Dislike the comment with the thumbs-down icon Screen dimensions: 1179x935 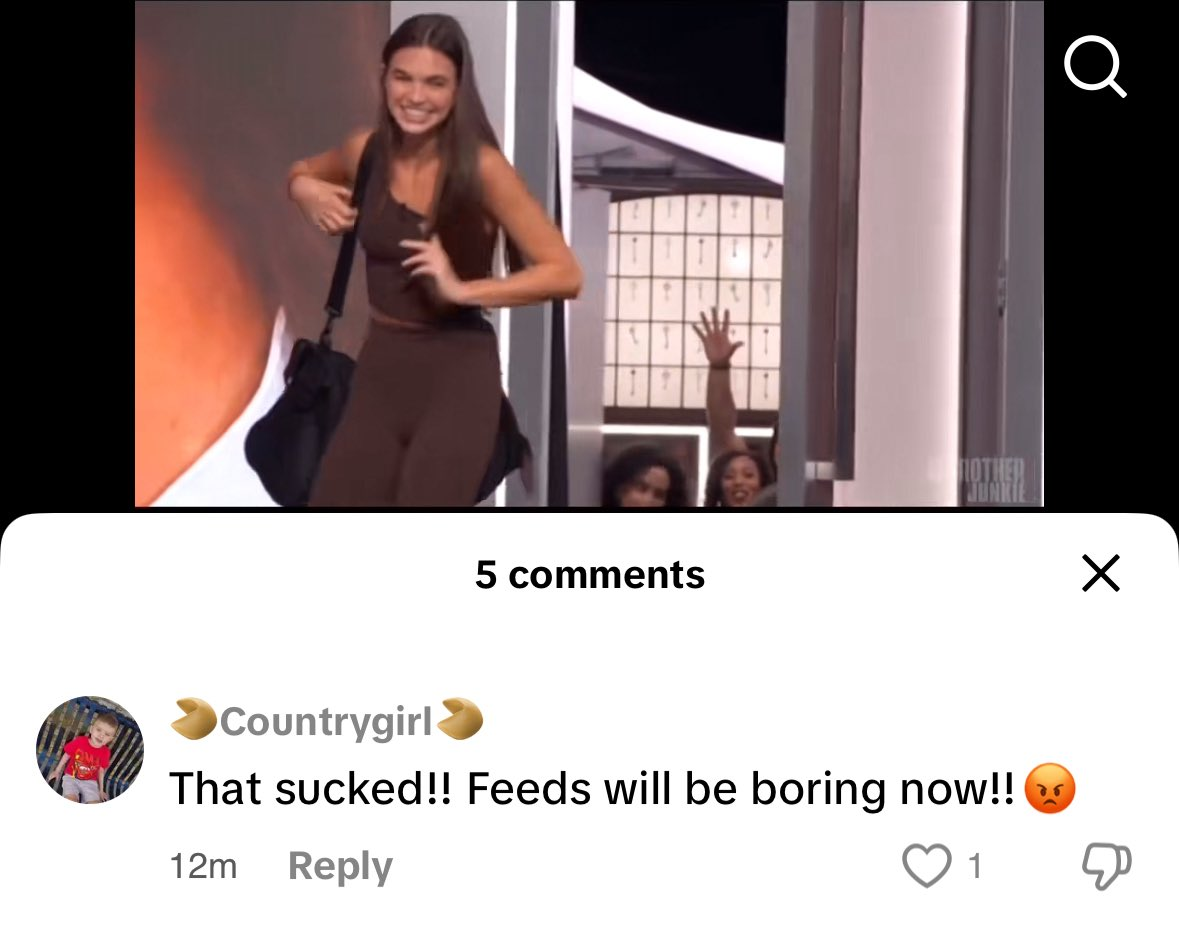point(1106,867)
